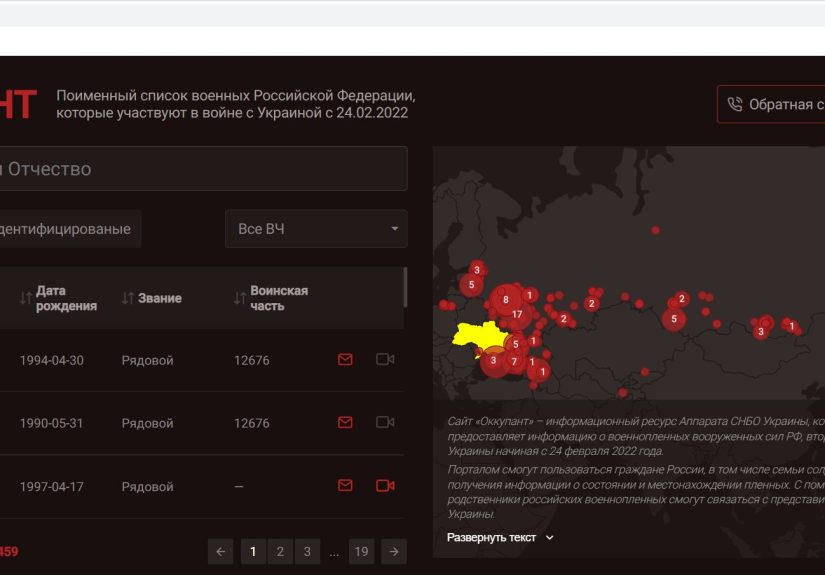The image size is (825, 575).
Task: Click the map cluster marker labeled 17
Action: [x=516, y=314]
